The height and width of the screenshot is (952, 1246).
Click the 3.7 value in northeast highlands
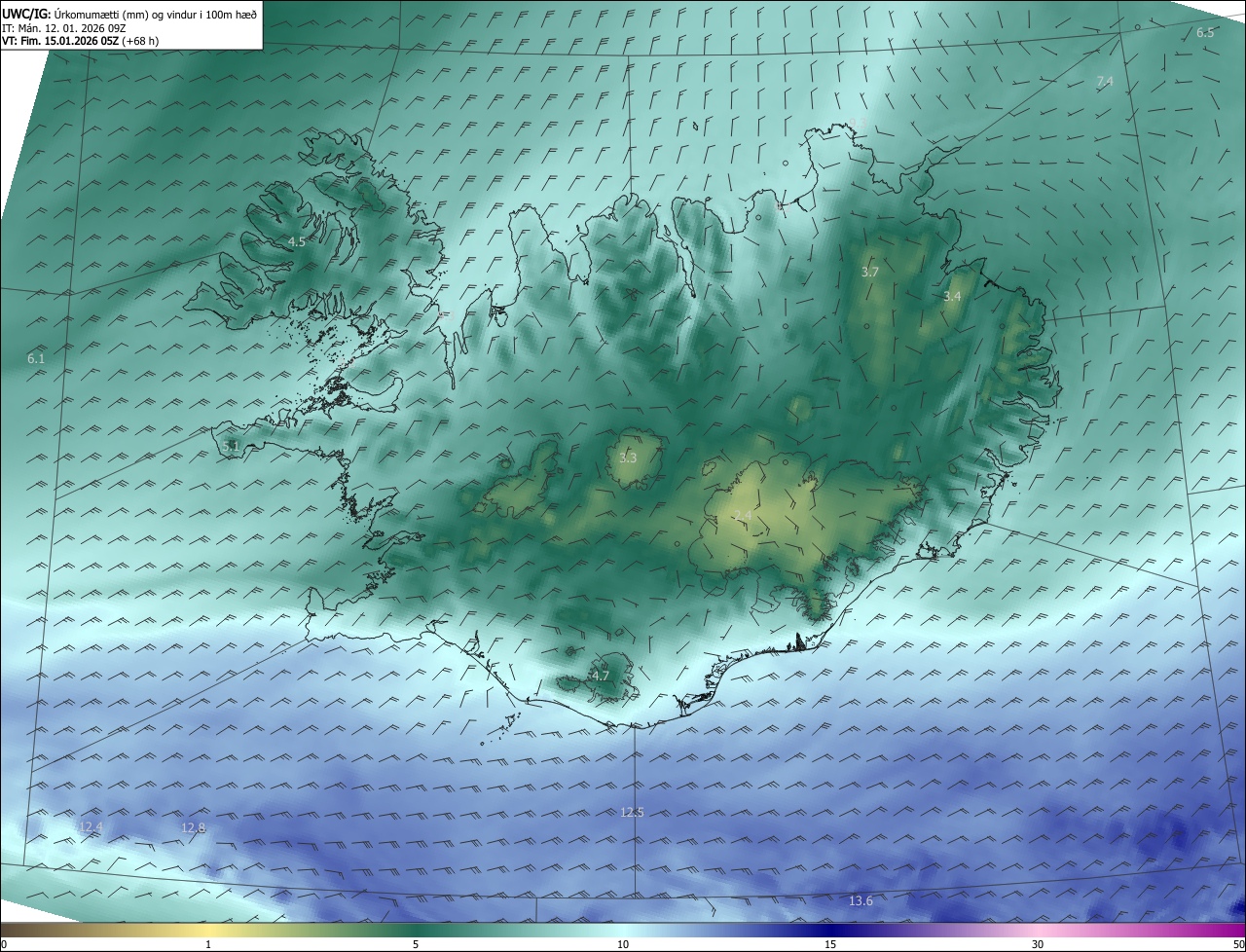pos(870,273)
